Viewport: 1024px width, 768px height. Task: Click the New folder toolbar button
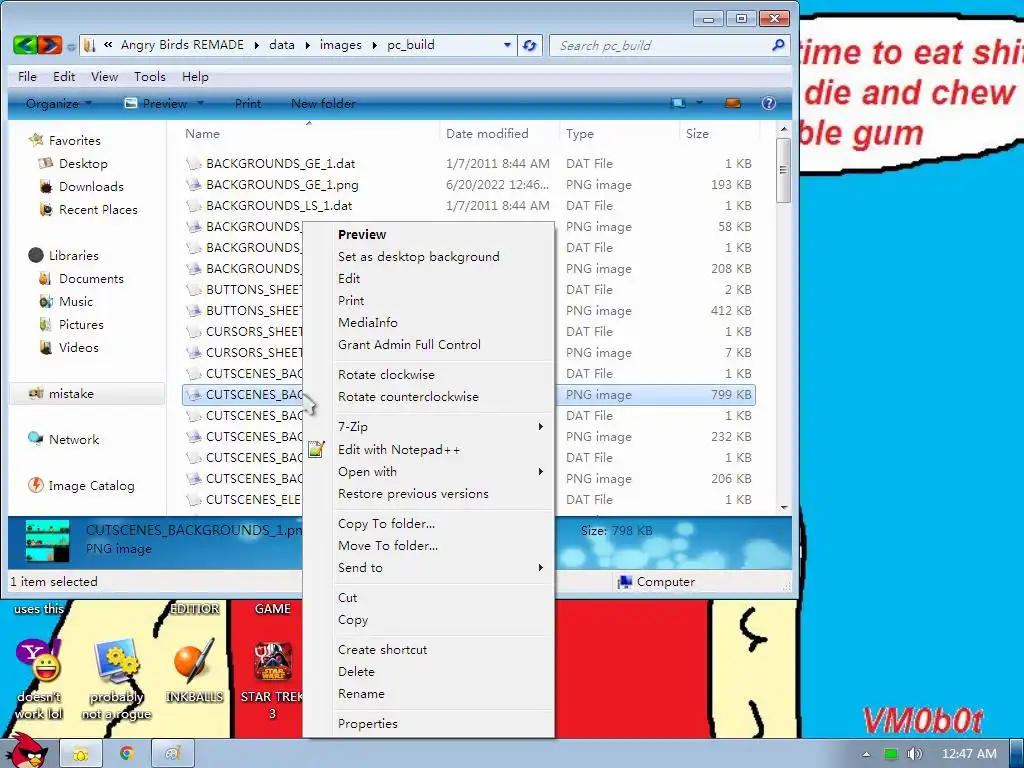(x=323, y=103)
